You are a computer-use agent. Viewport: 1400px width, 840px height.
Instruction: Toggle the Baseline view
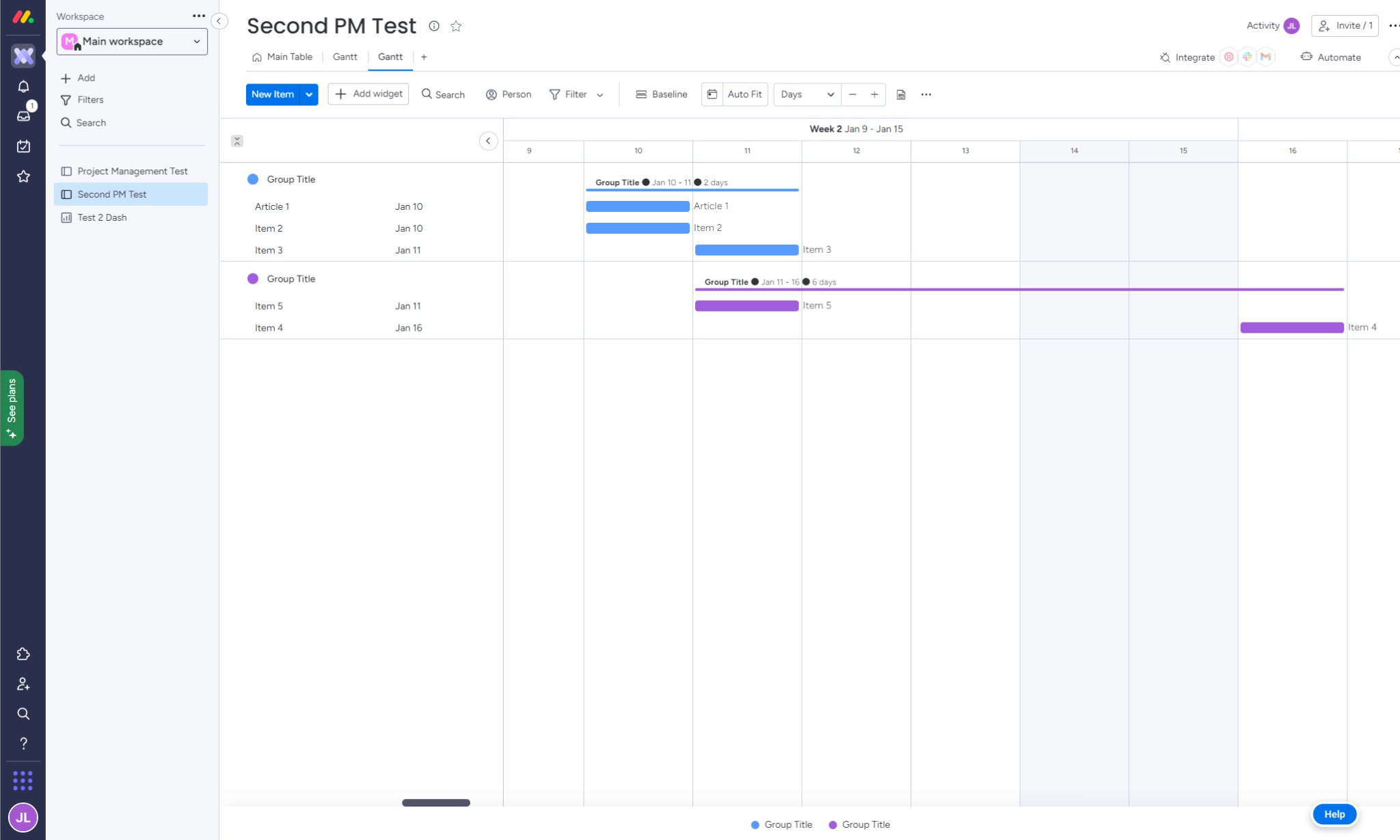[660, 94]
